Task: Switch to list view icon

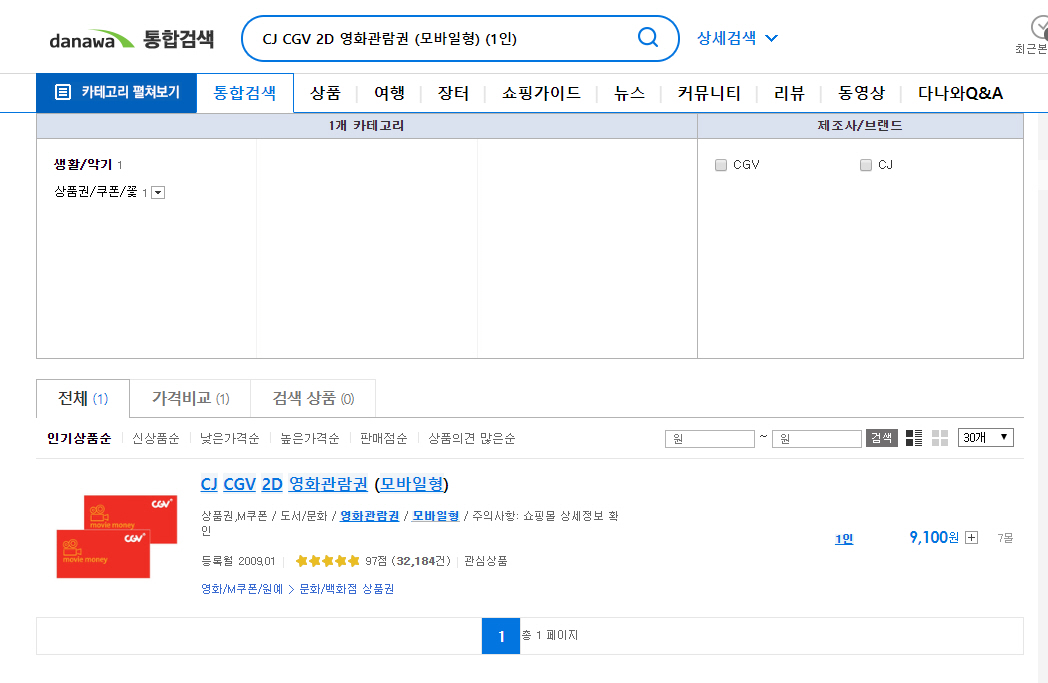Action: tap(914, 438)
